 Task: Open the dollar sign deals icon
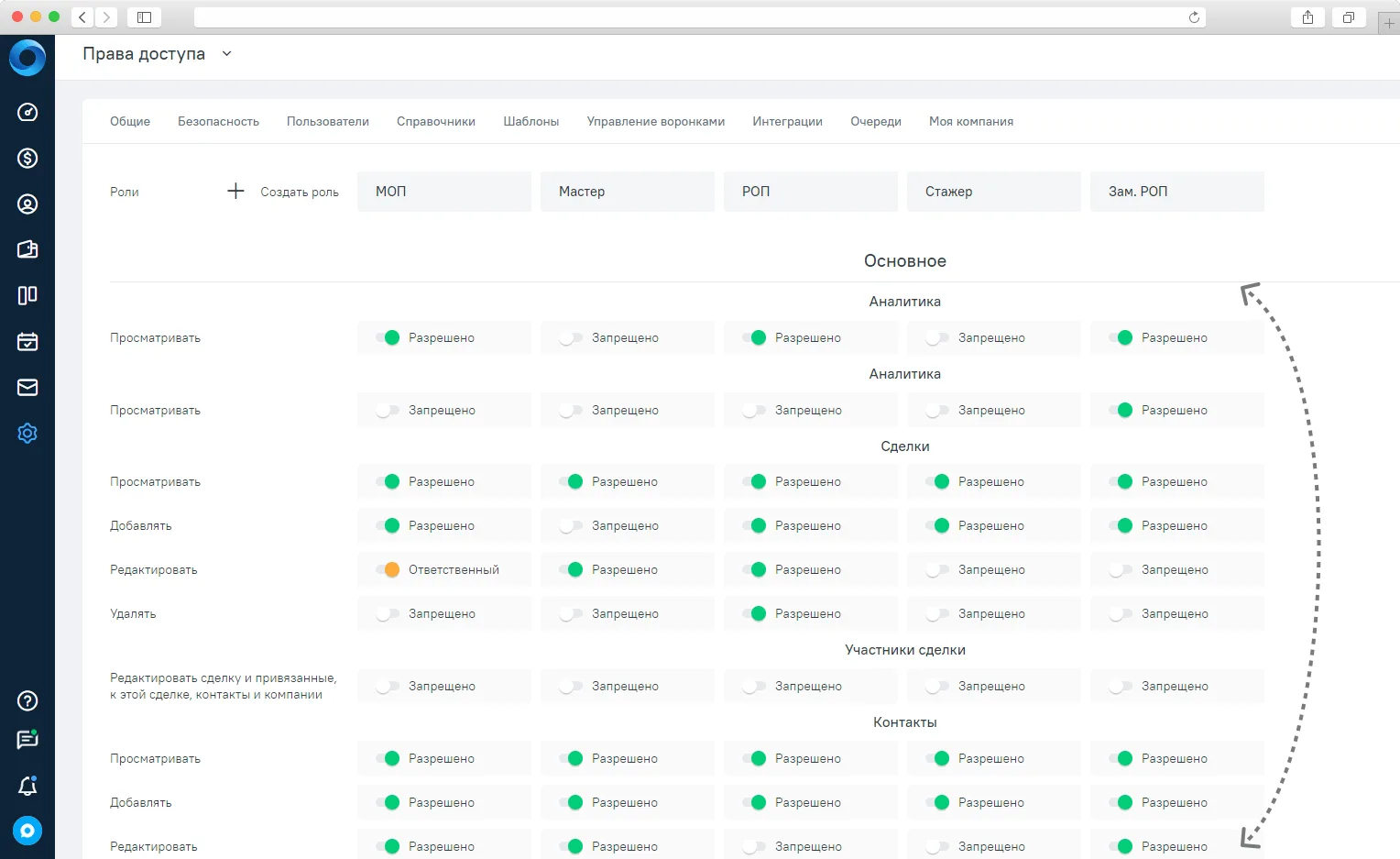(x=27, y=158)
